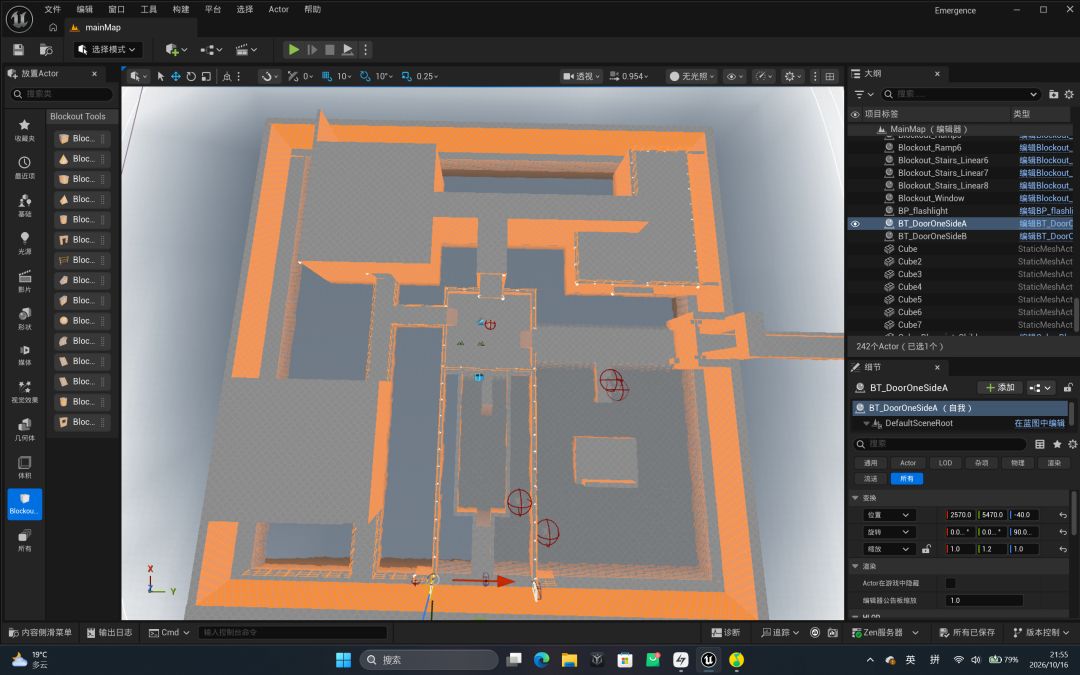Toggle the Details panel lock icon

1068,388
